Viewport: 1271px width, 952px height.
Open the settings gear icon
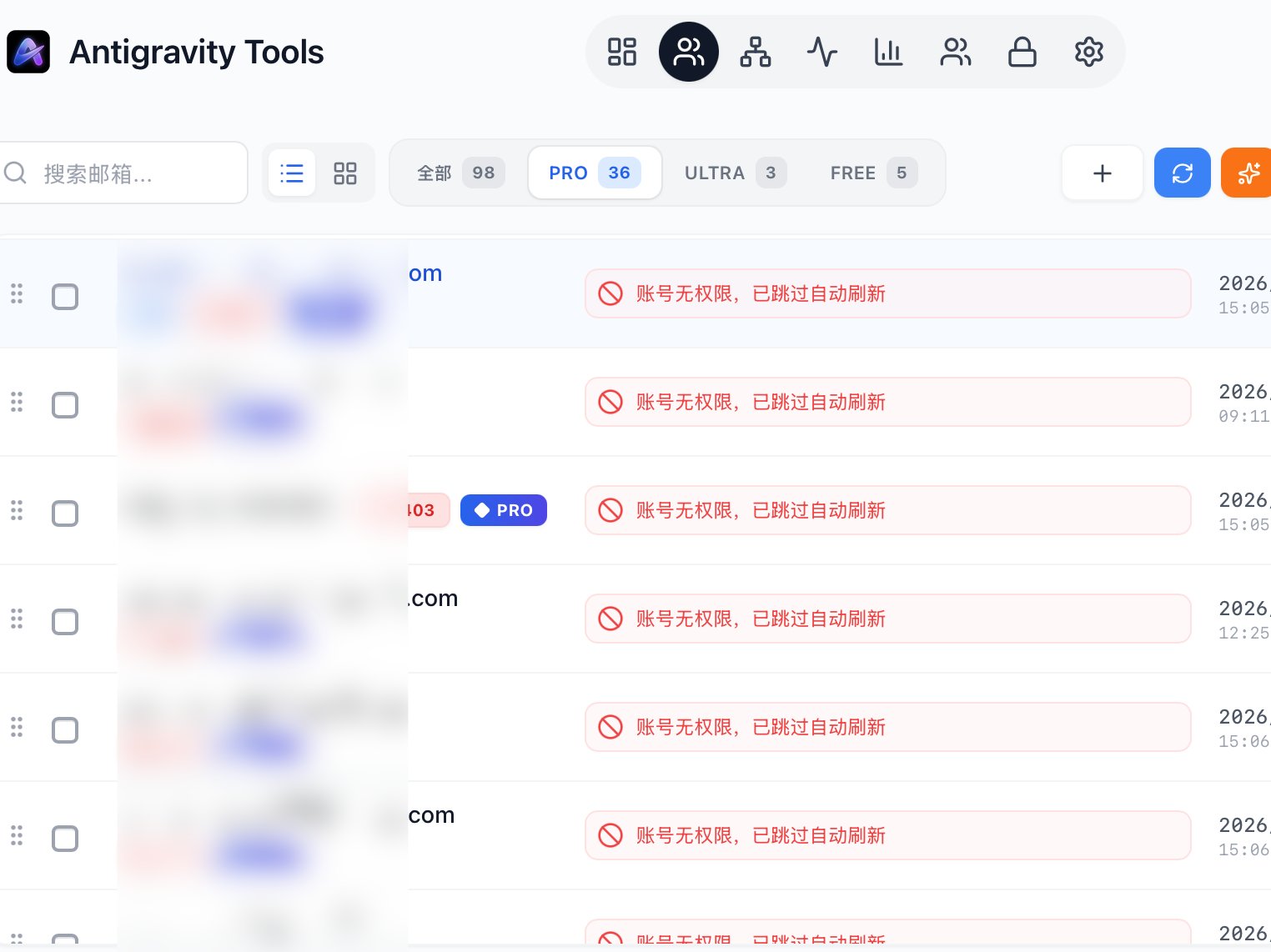pyautogui.click(x=1088, y=52)
